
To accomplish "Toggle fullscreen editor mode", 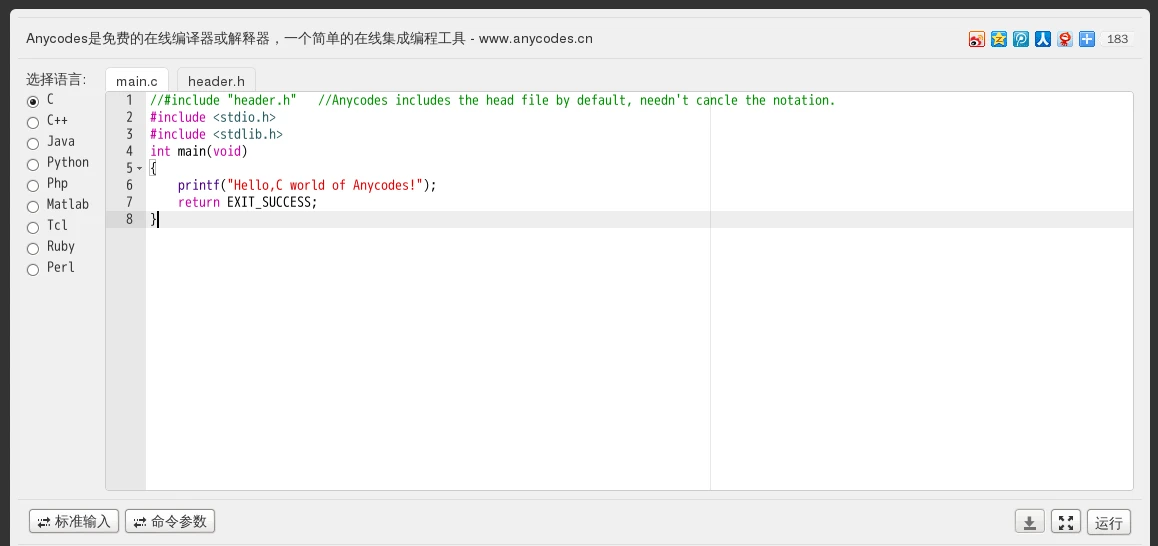I will [x=1066, y=522].
